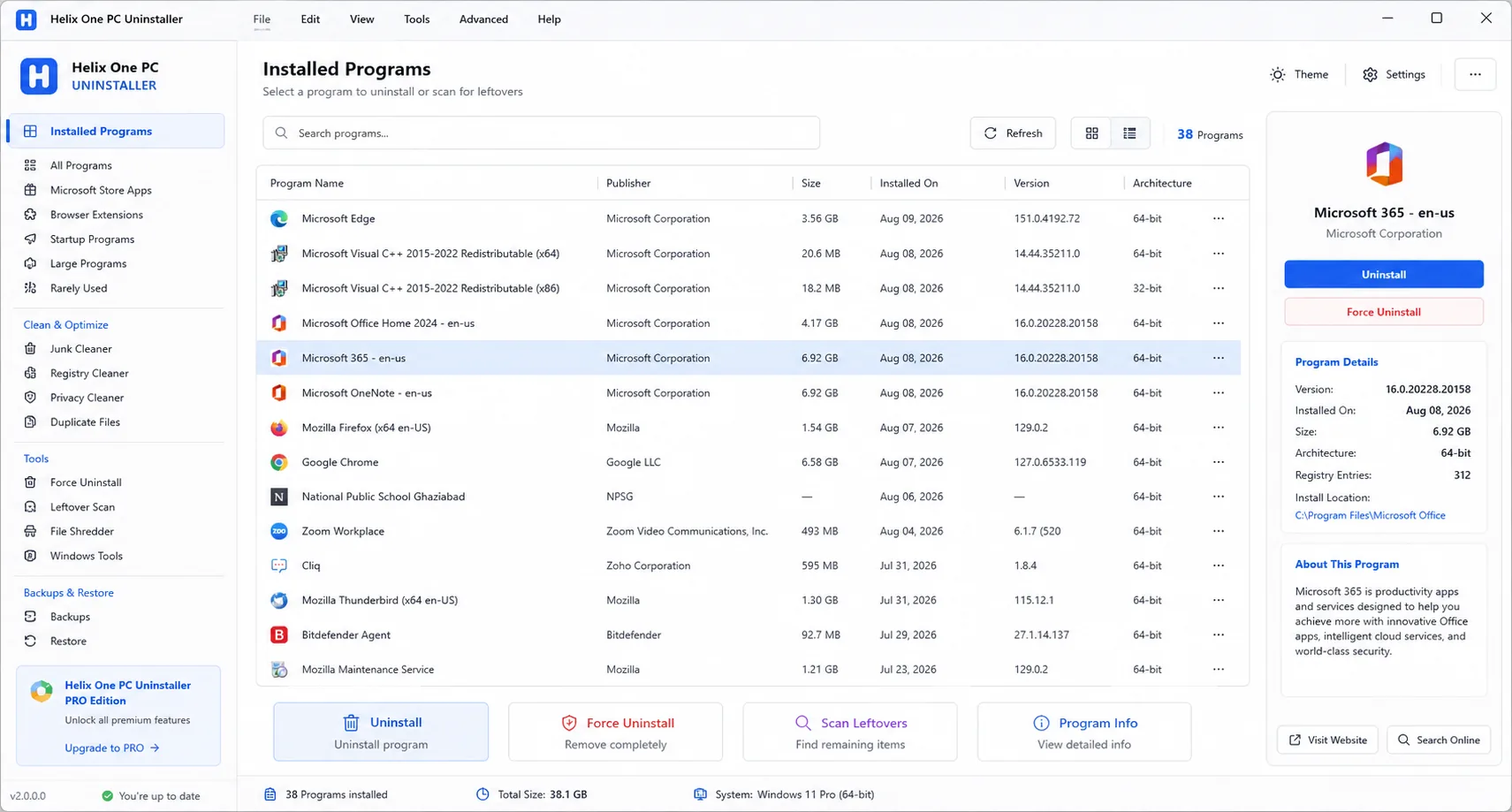Open Leftover Scan tool in sidebar
Image resolution: width=1512 pixels, height=812 pixels.
tap(82, 507)
